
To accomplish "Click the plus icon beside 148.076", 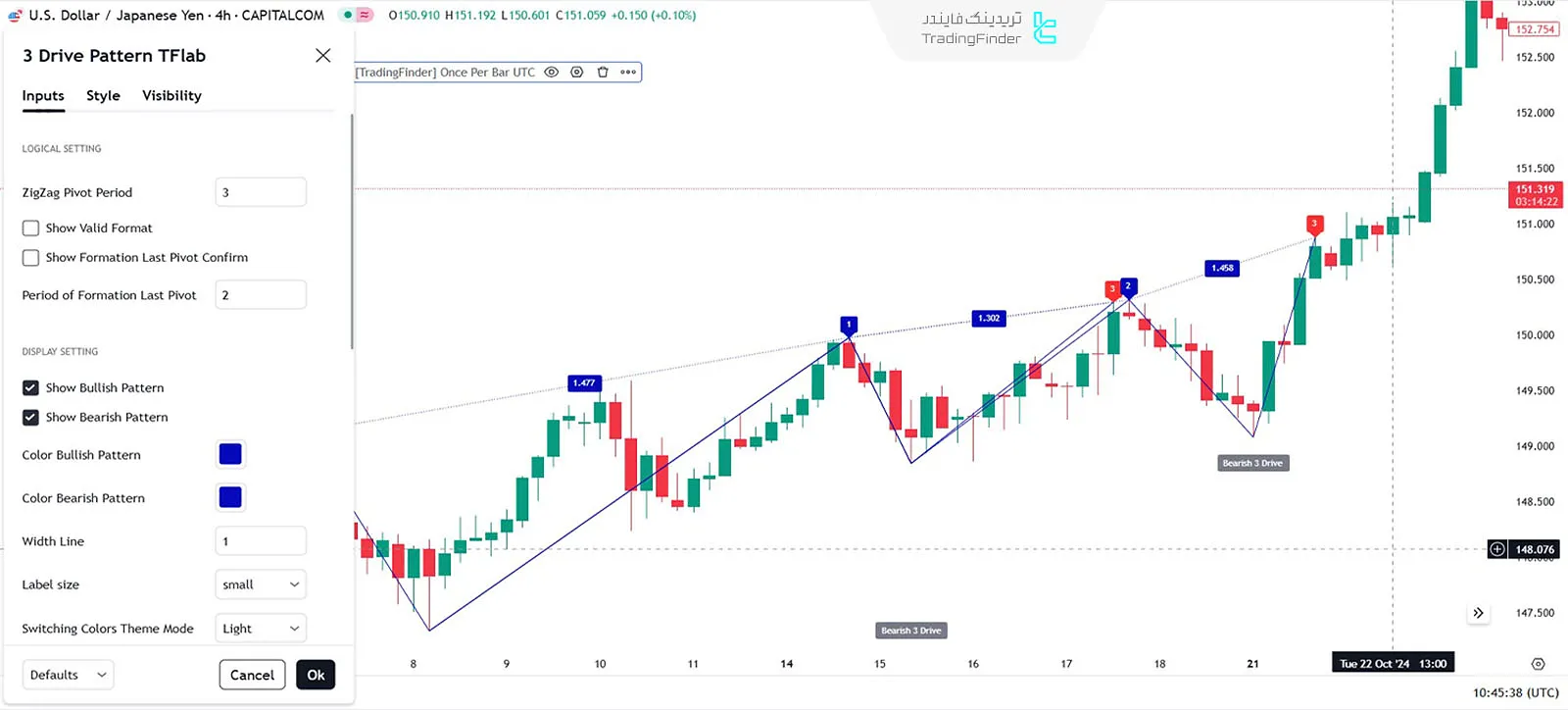I will click(x=1497, y=549).
